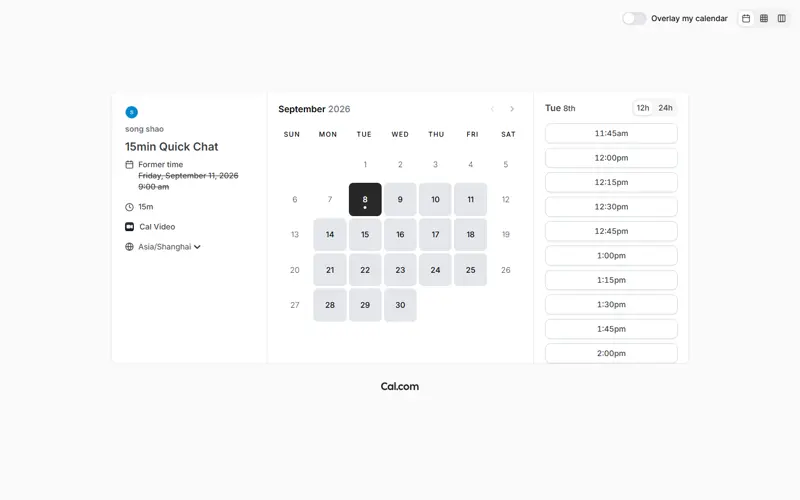Click the Cal Video location label
Viewport: 800px width, 500px height.
[157, 227]
